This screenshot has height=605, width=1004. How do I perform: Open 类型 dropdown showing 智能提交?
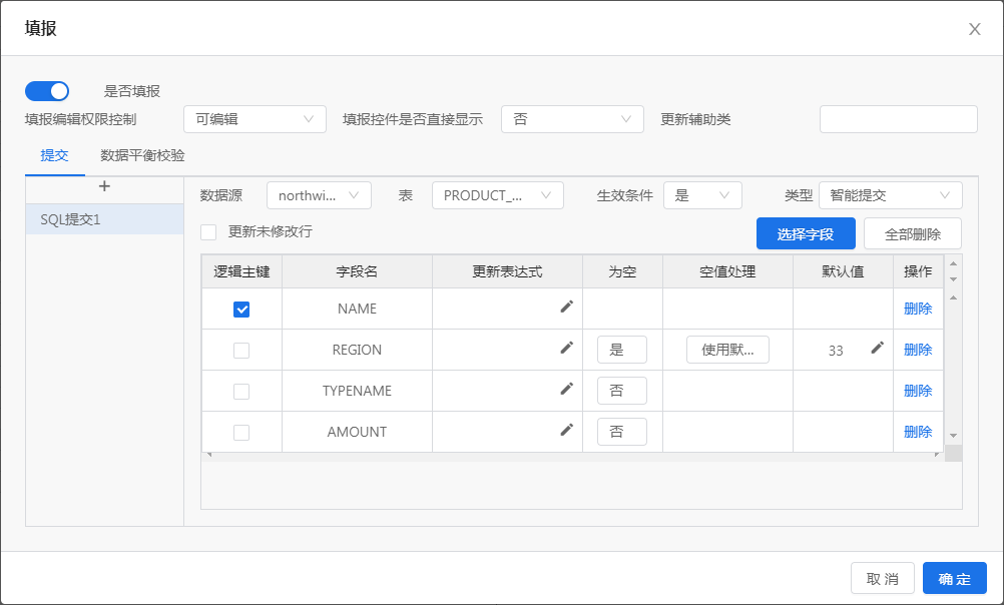click(890, 195)
